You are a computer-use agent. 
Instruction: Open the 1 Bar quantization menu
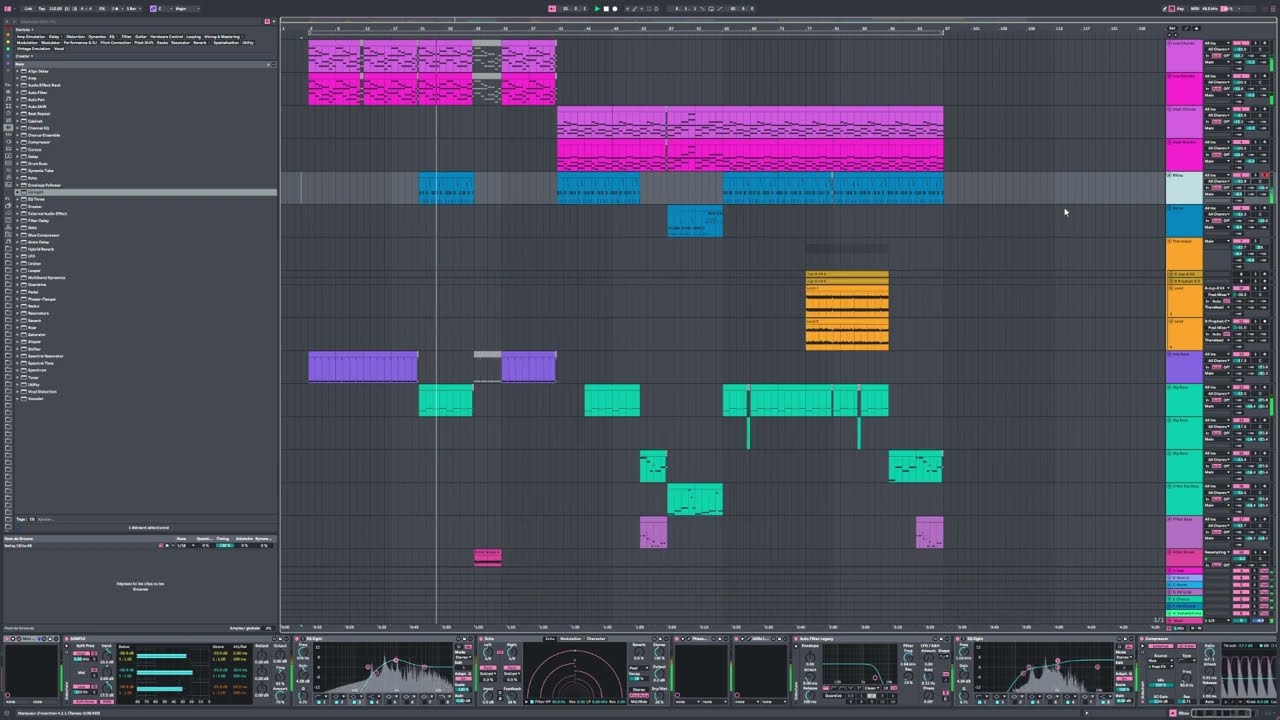point(134,8)
